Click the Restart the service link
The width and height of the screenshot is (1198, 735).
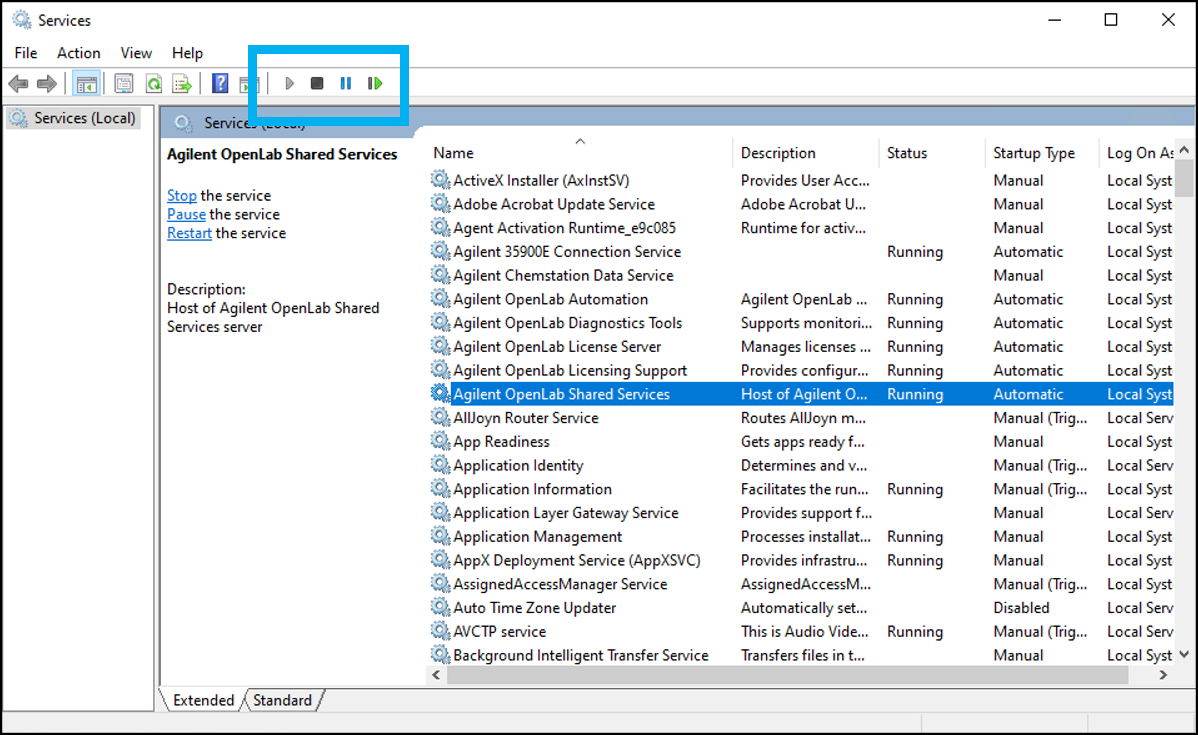point(189,233)
